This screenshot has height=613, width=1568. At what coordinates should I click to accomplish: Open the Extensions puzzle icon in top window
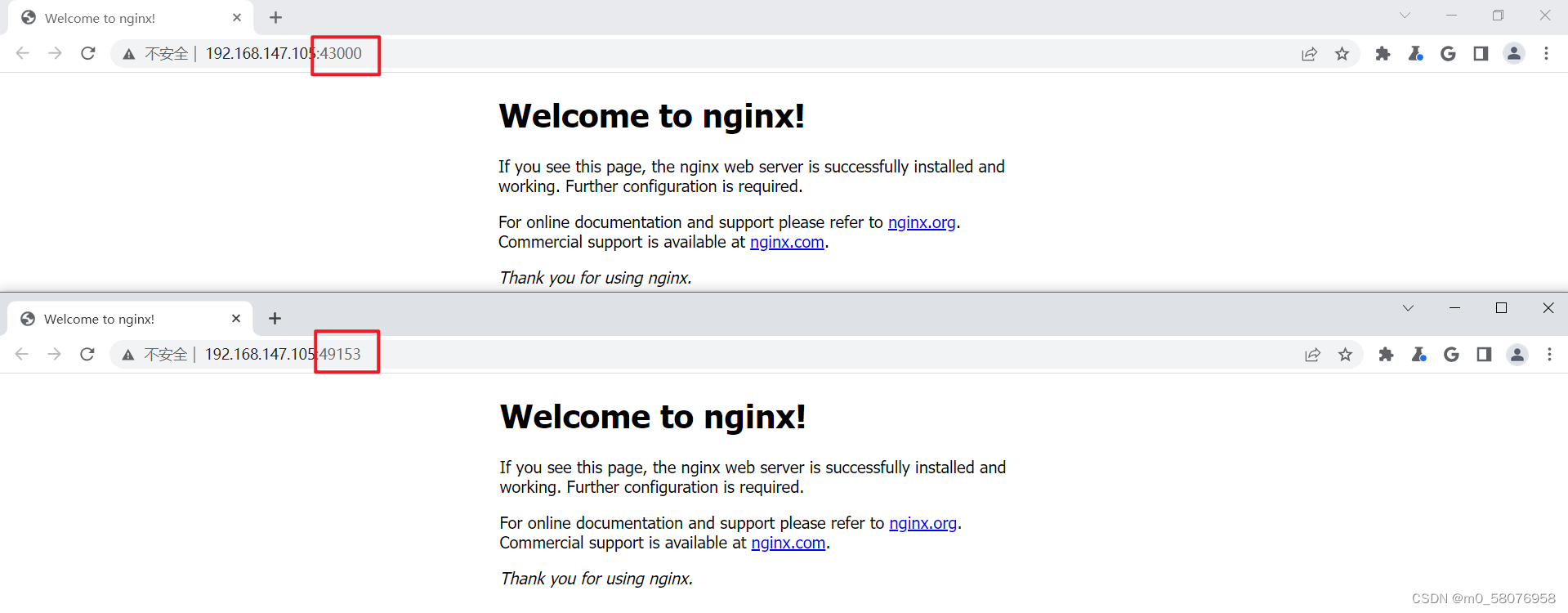1383,53
